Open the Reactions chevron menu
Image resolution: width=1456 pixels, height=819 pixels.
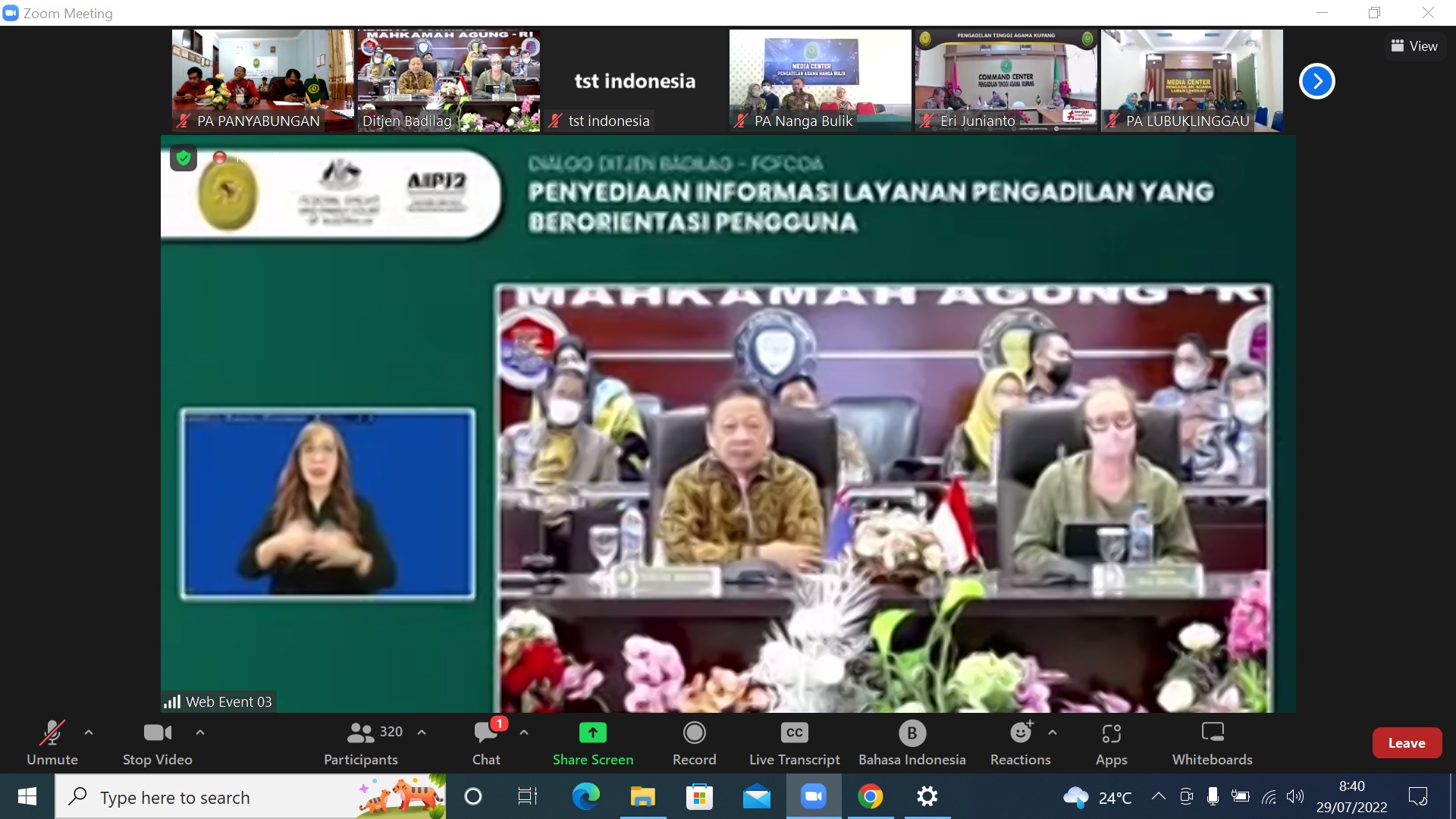[1053, 733]
